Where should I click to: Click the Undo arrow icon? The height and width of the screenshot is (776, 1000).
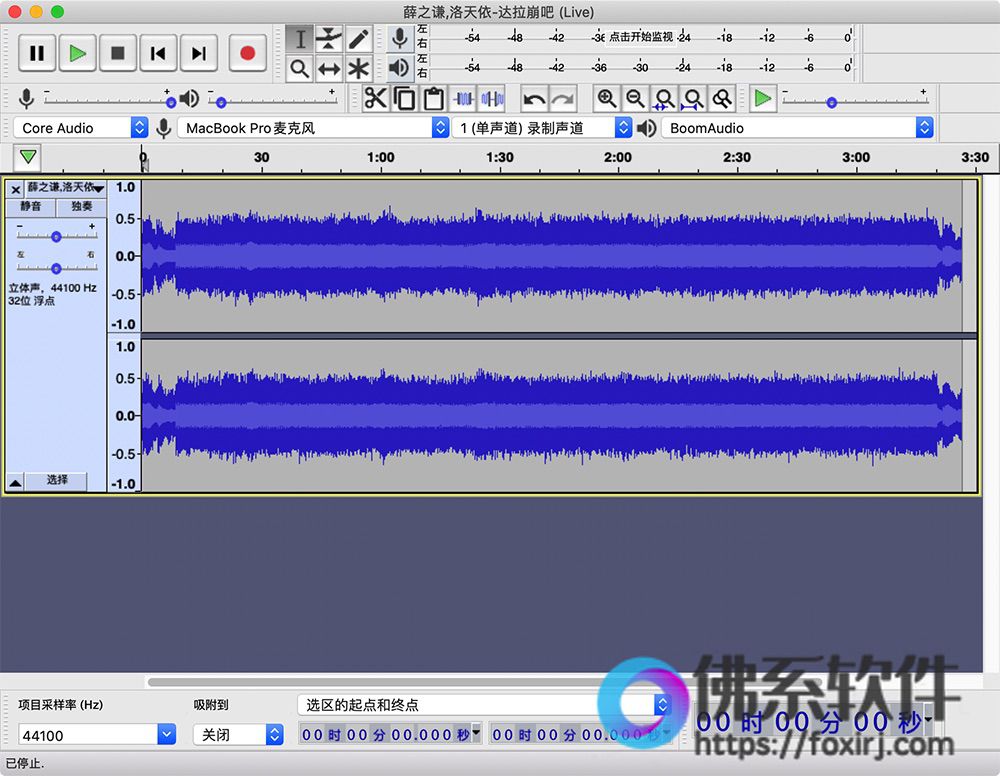point(534,99)
